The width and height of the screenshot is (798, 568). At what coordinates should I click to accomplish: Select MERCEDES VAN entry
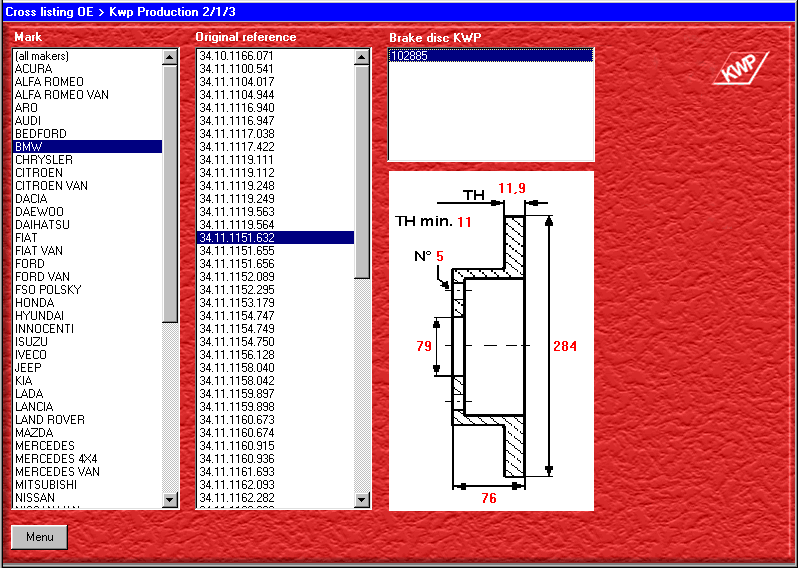pyautogui.click(x=87, y=471)
